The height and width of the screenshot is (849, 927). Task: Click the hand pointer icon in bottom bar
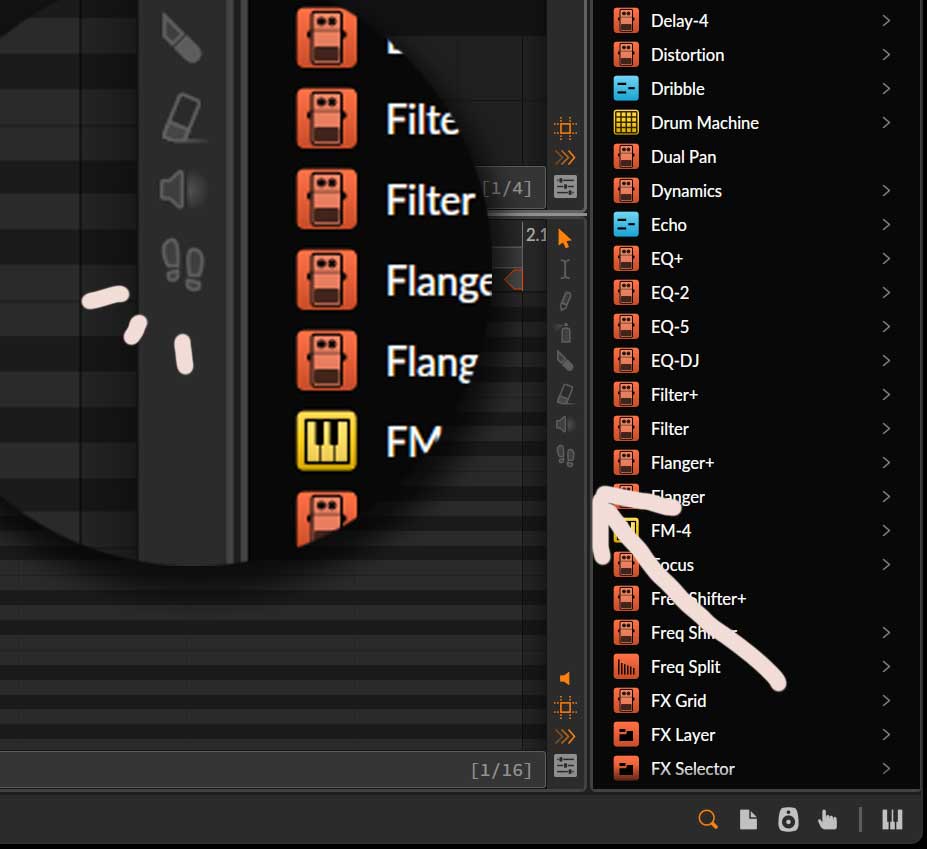pos(827,819)
